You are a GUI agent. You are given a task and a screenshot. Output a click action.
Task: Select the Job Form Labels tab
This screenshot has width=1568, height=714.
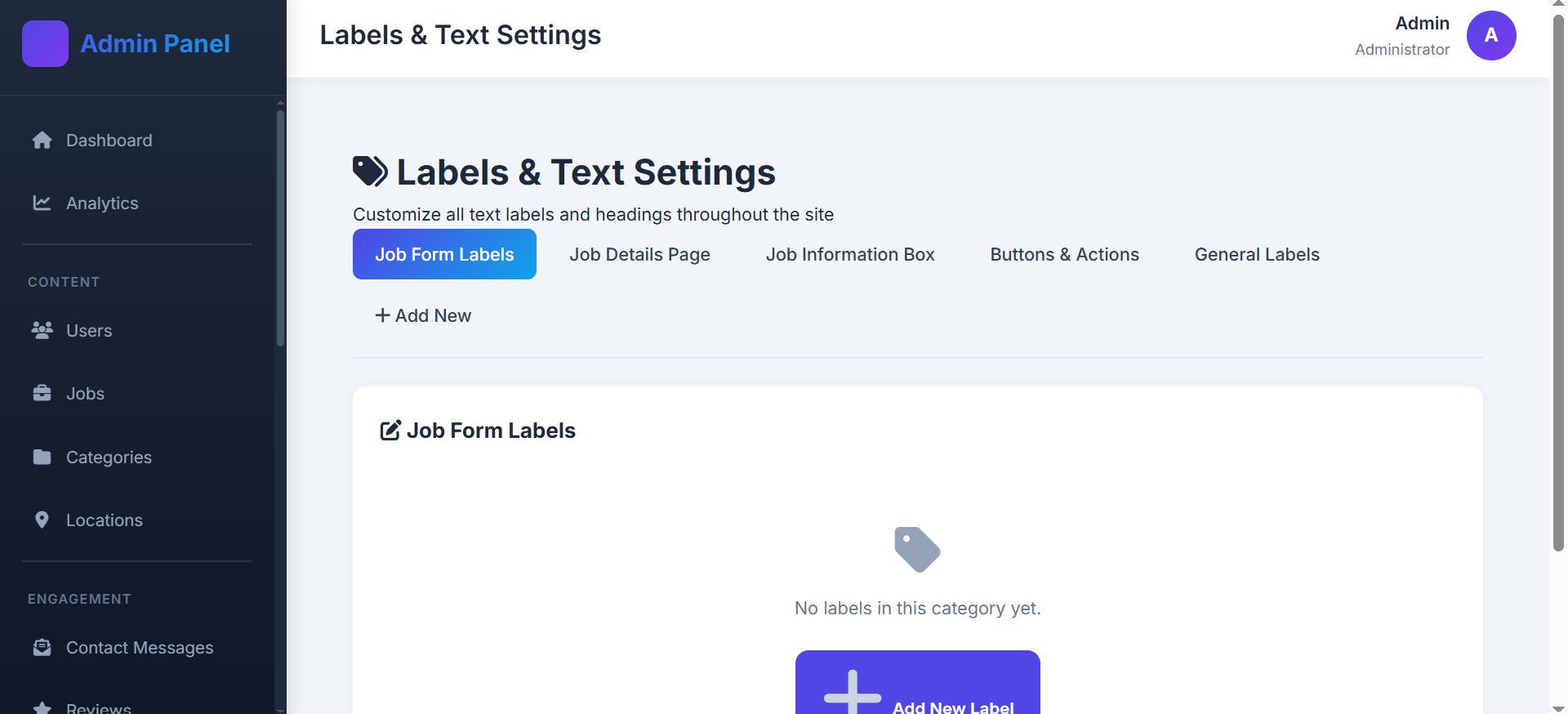tap(444, 255)
